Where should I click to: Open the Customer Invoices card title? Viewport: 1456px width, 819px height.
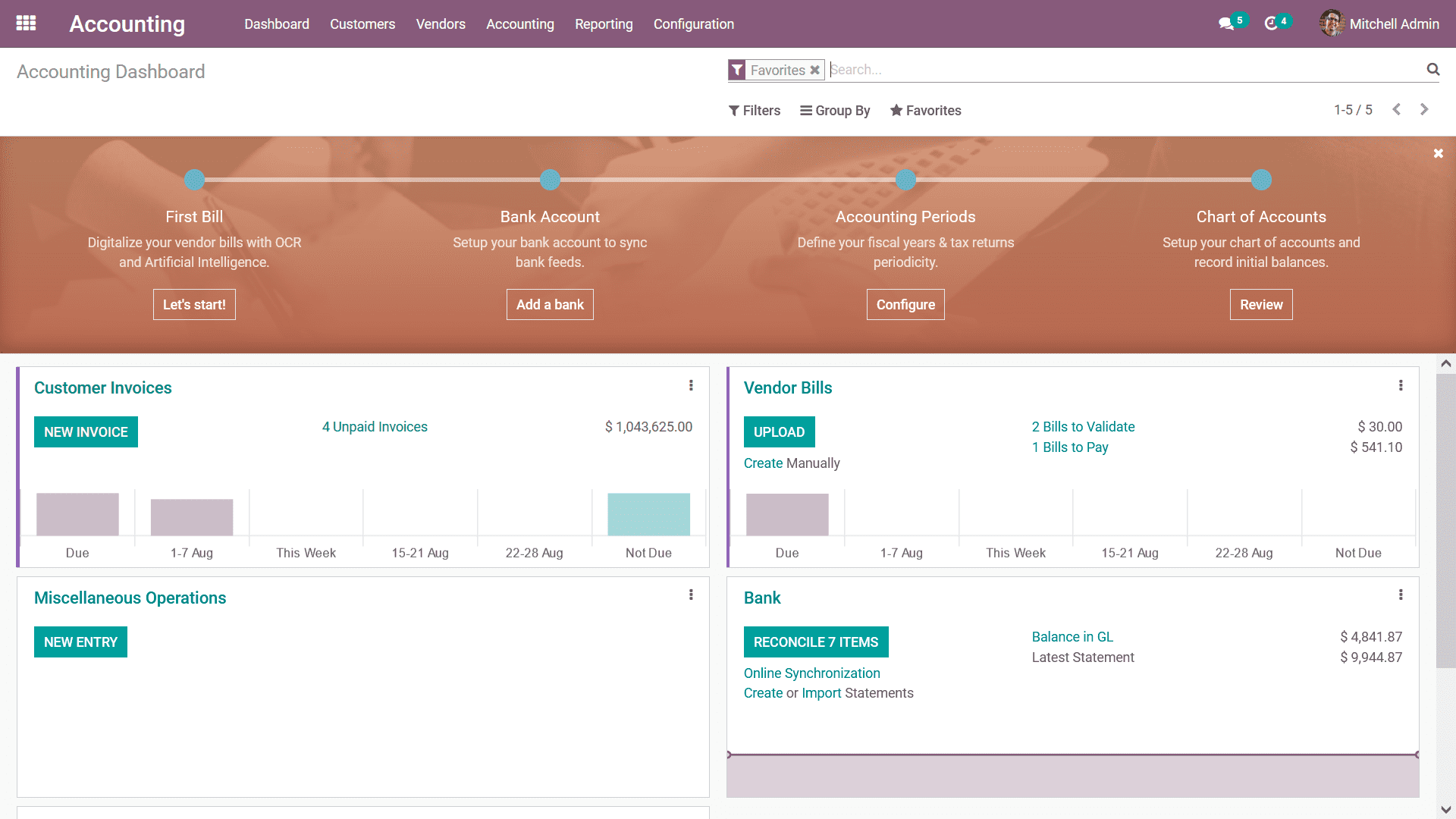(x=103, y=388)
